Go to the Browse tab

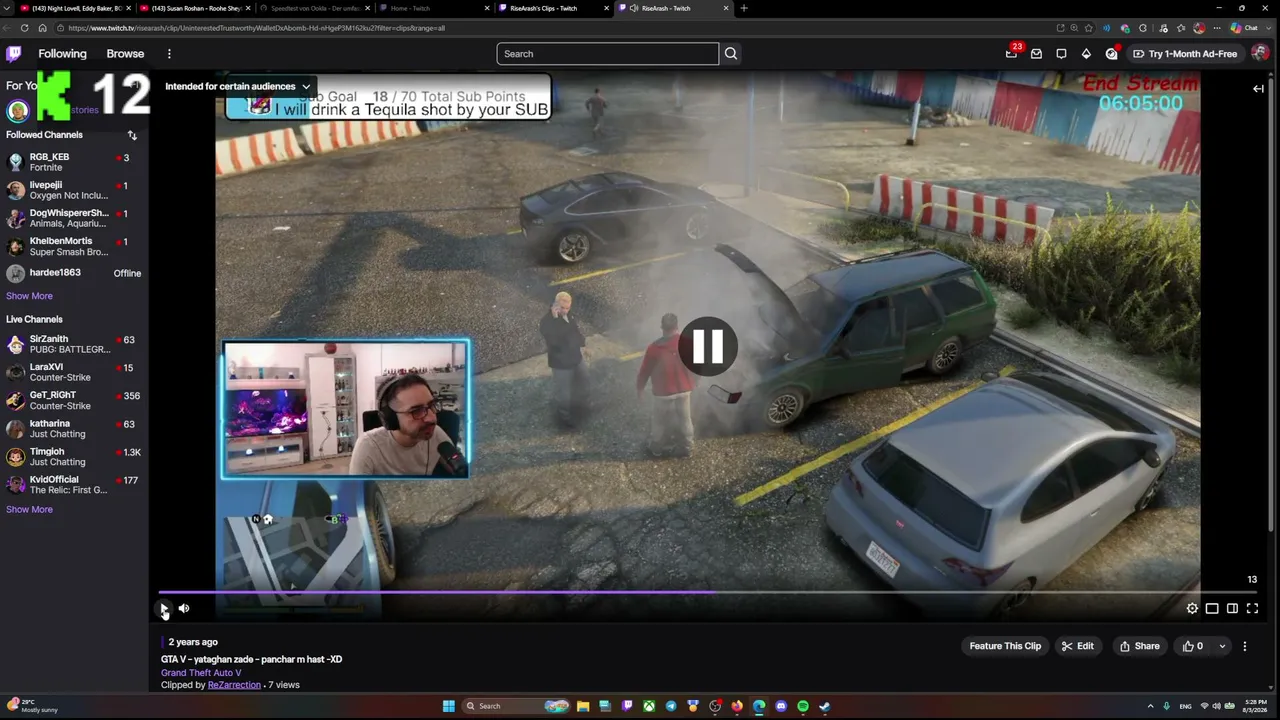[125, 54]
